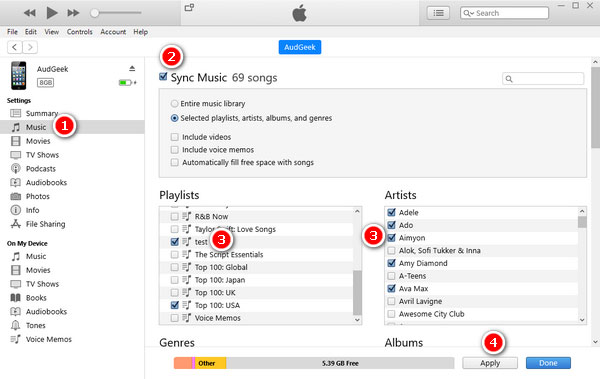Check artist Alok, Sofi Tukker & Inna

(x=391, y=250)
